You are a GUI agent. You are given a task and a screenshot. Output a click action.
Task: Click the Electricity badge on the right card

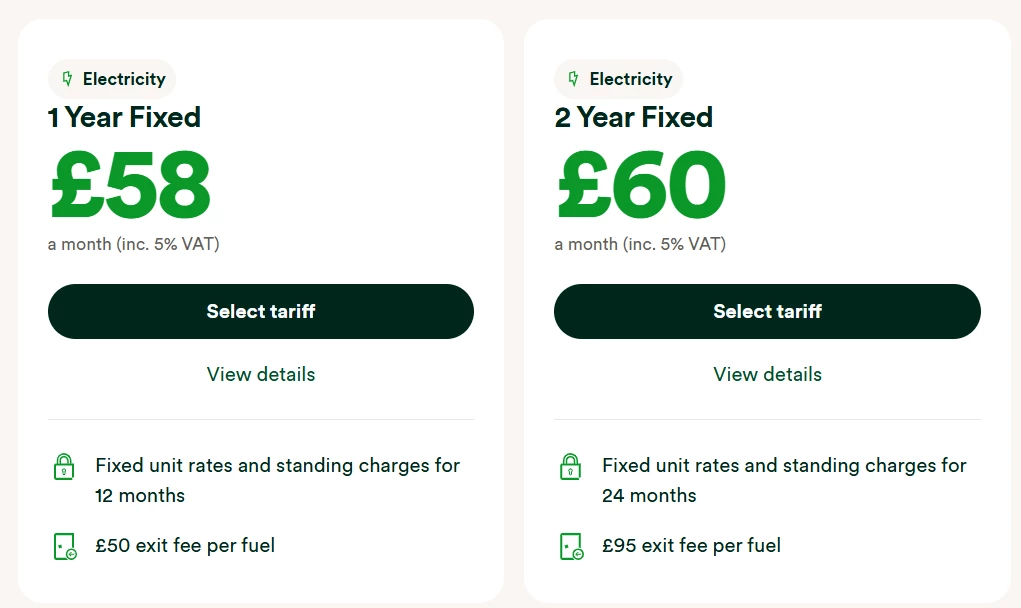coord(618,79)
